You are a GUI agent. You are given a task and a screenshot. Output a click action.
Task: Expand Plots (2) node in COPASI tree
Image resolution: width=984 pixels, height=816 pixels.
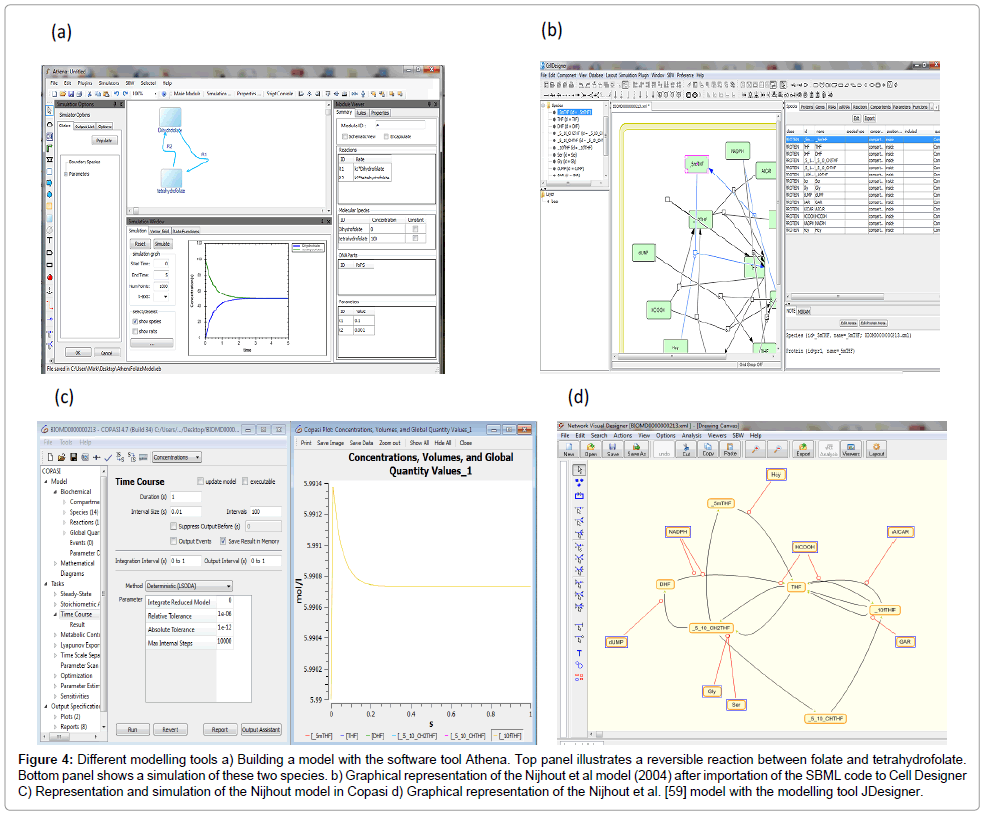(x=55, y=717)
